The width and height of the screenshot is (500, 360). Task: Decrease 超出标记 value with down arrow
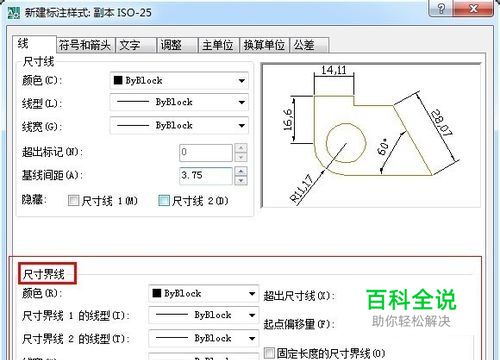(x=241, y=157)
